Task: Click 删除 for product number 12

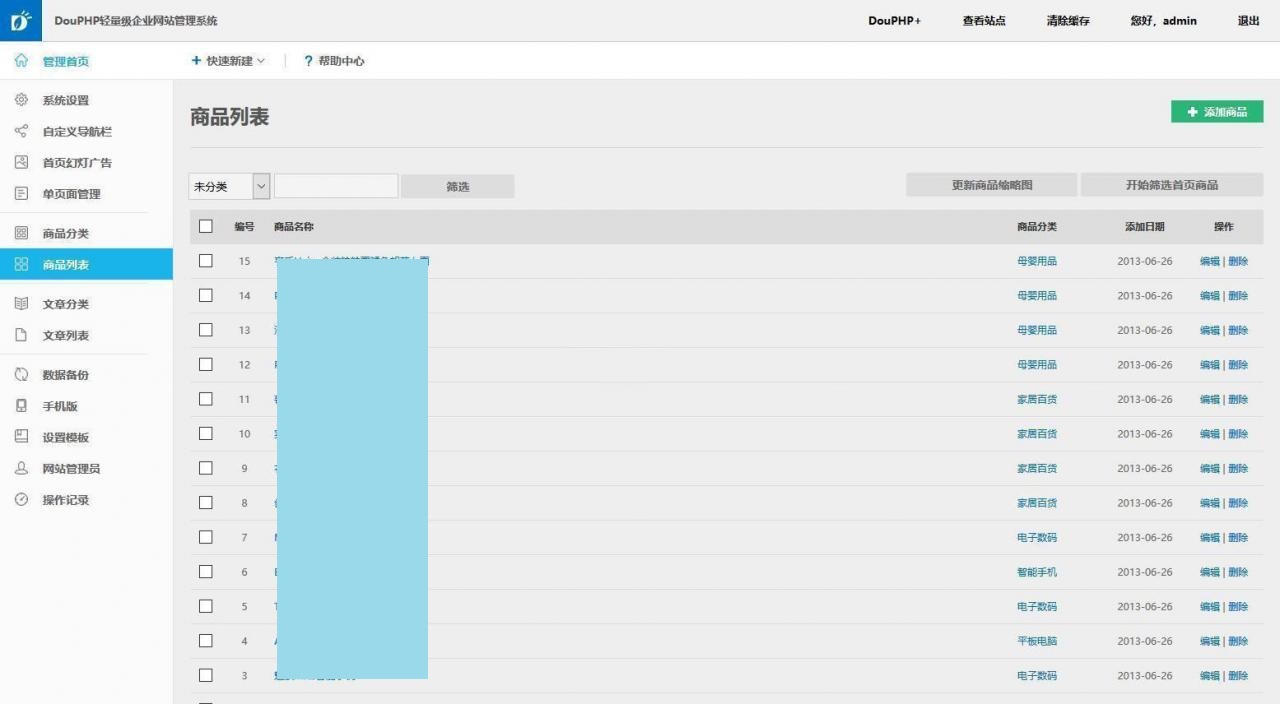Action: tap(1238, 365)
